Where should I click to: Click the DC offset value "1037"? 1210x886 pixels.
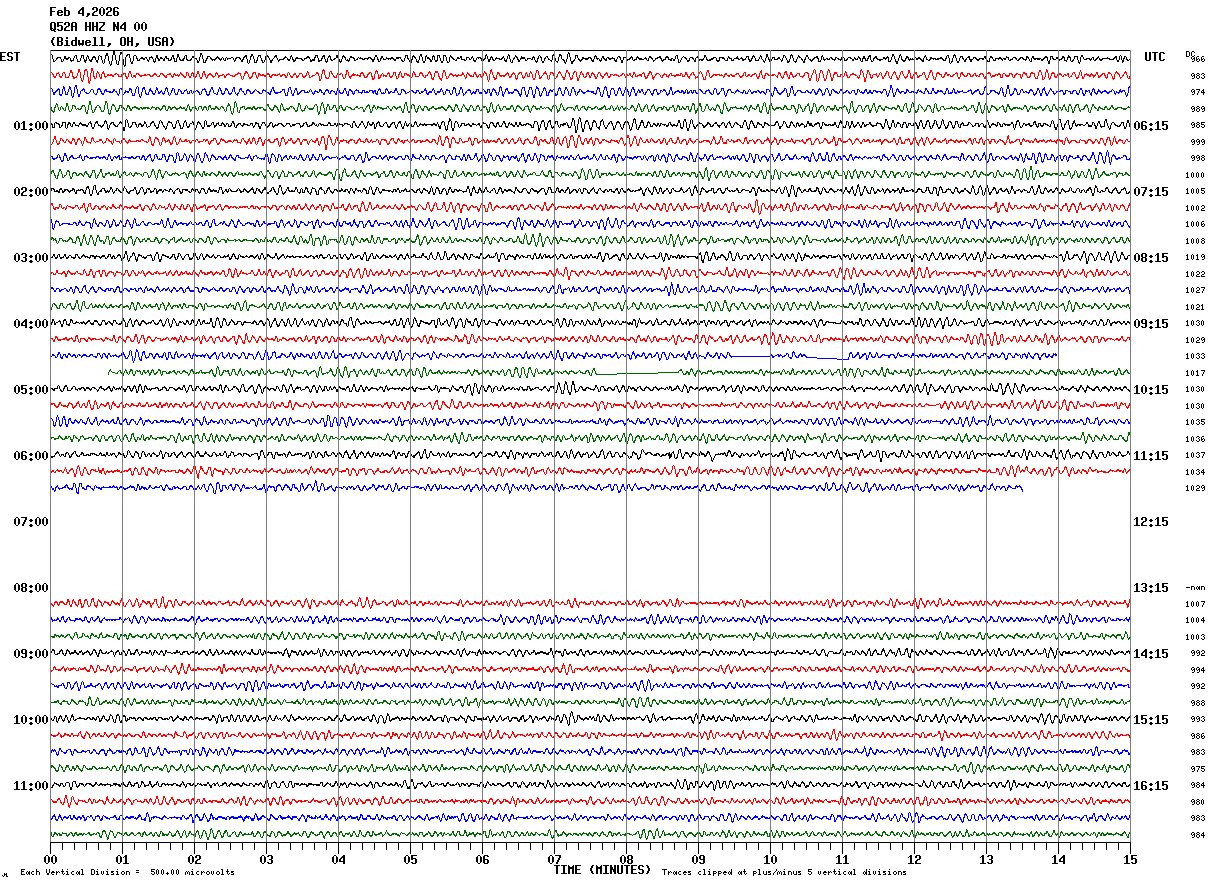click(1195, 455)
